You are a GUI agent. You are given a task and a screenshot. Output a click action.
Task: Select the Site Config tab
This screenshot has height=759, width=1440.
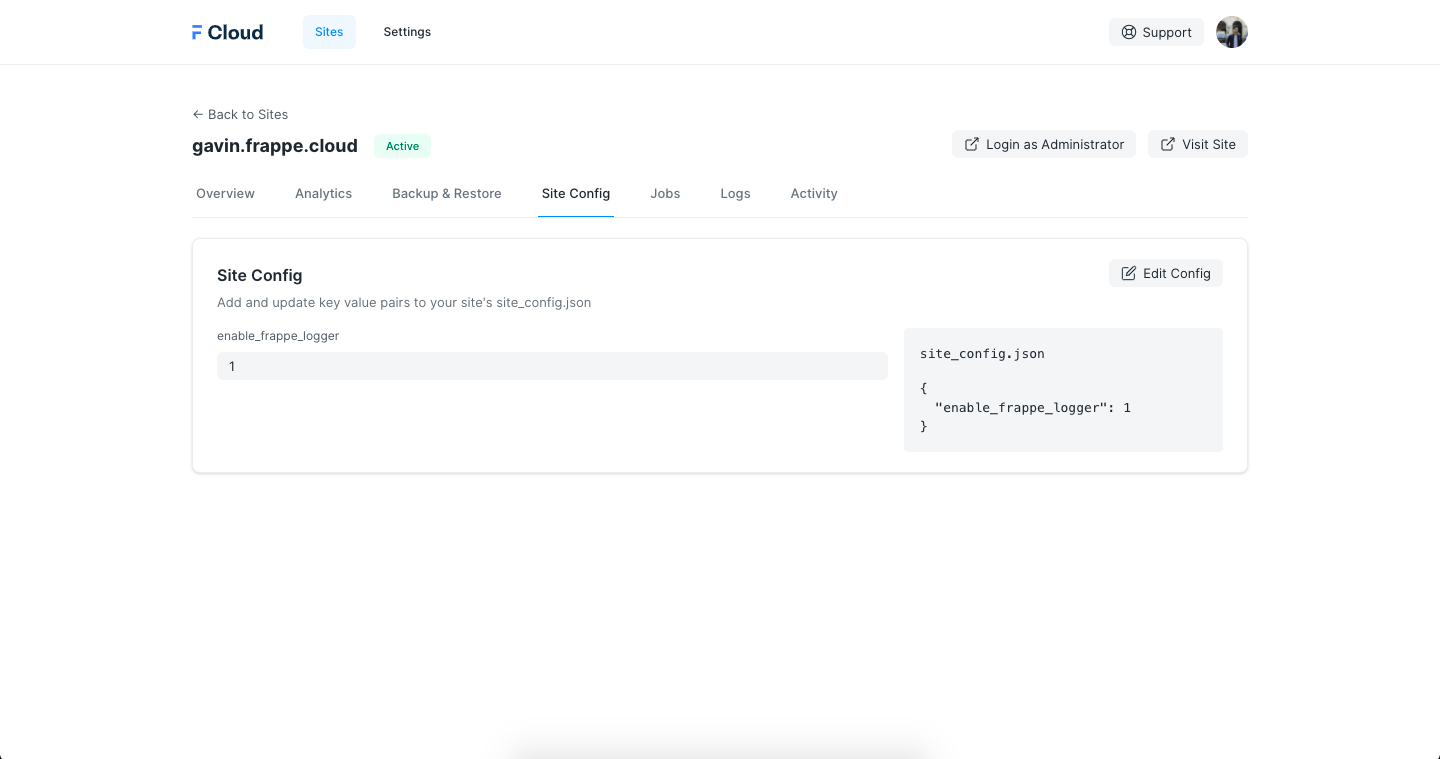(x=575, y=193)
